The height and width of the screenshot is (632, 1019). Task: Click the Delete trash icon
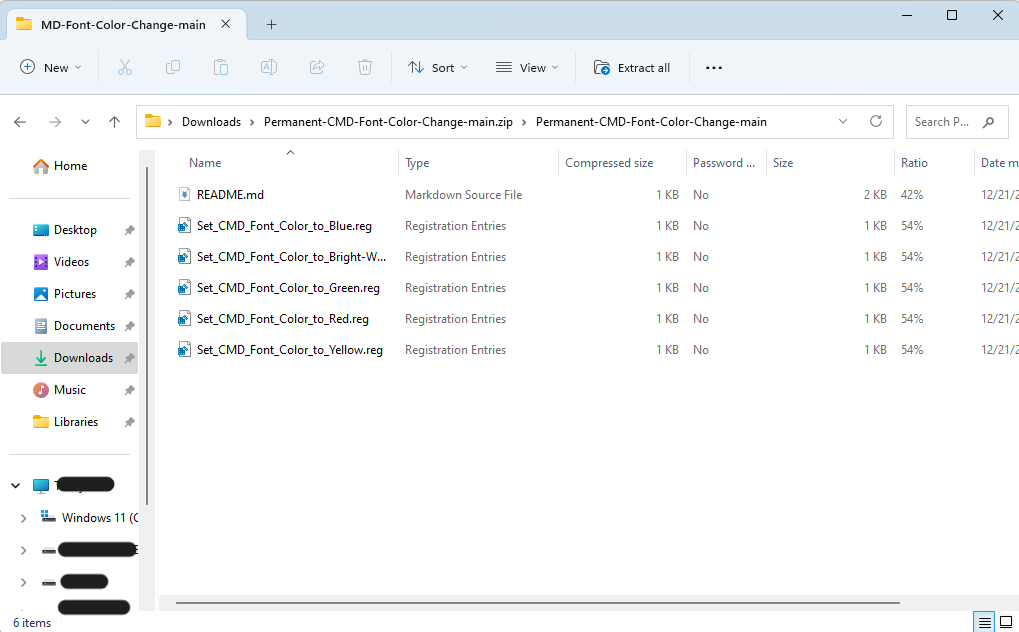tap(365, 68)
